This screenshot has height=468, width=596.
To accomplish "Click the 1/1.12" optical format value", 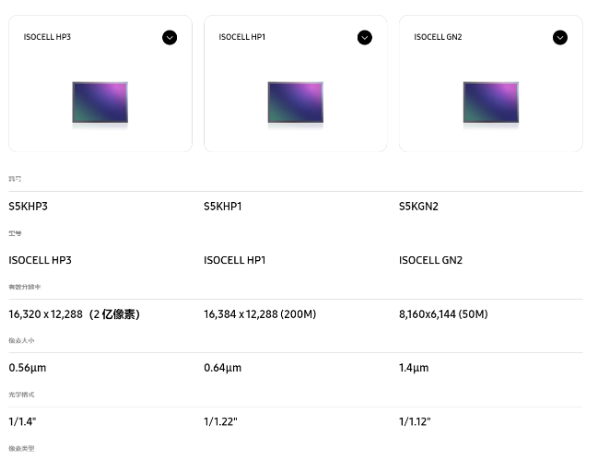I will [415, 421].
